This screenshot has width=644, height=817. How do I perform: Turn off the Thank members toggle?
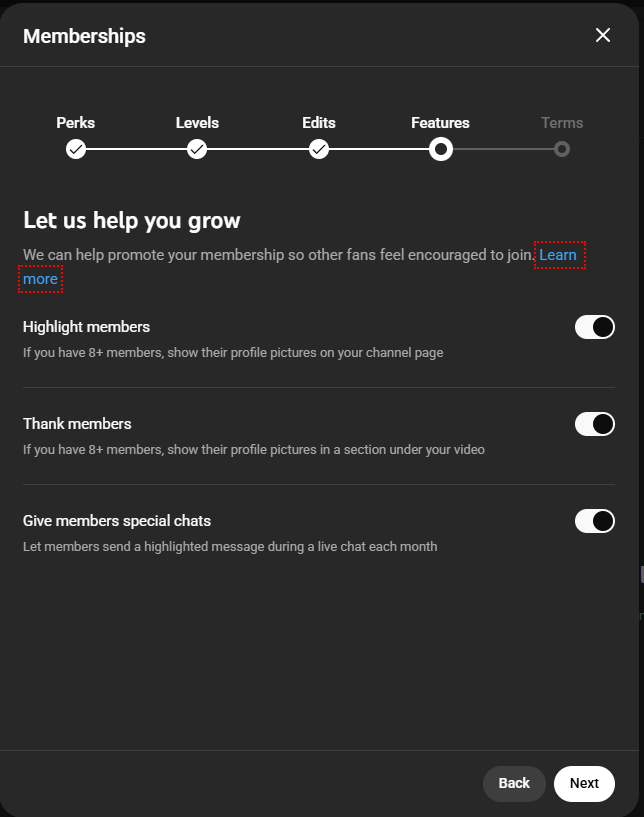point(595,423)
